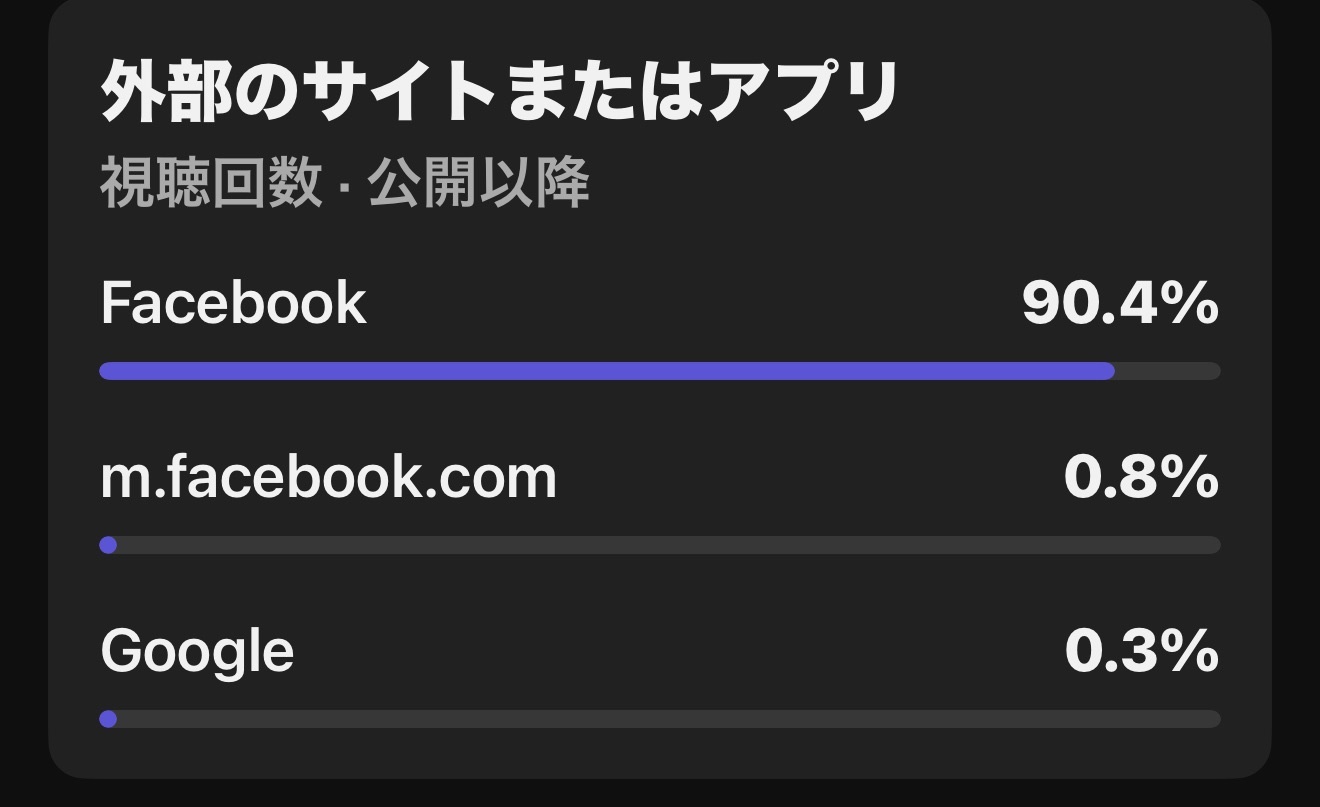Select the 視聴回数 · 公開以降 subtitle
The height and width of the screenshot is (807, 1320).
(345, 184)
